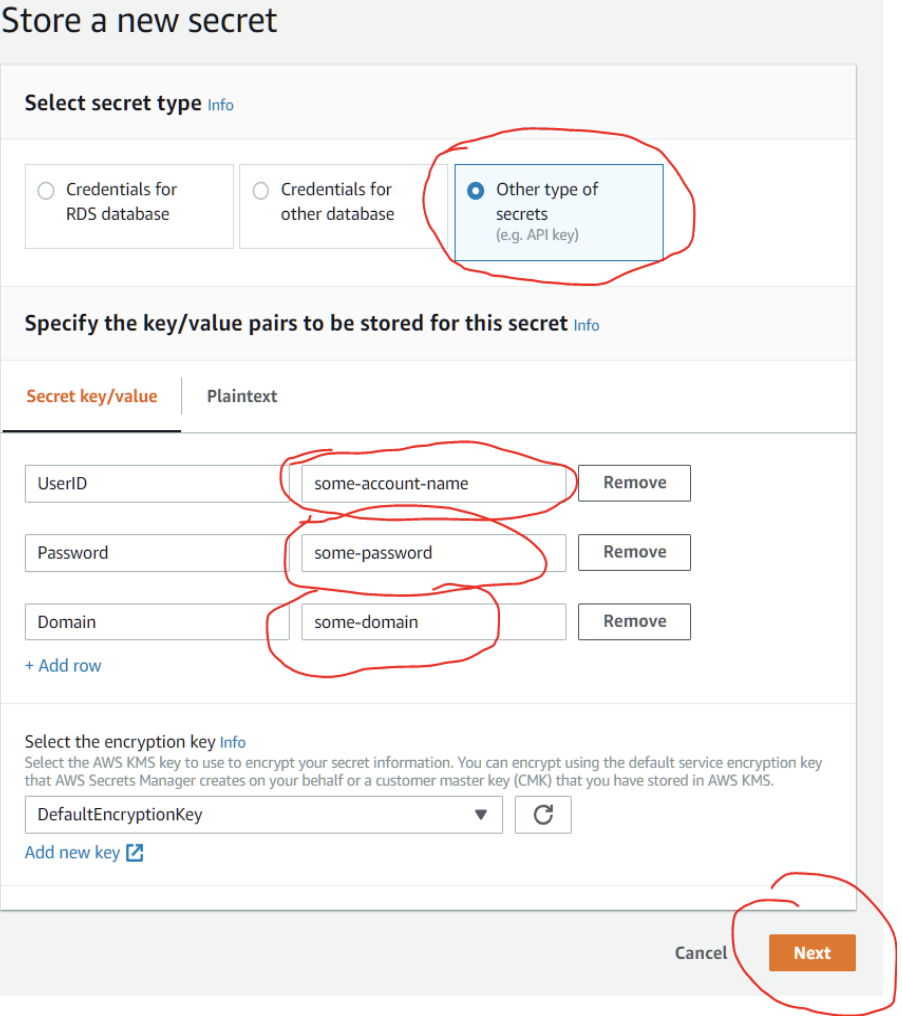Switch to the Plaintext tab
Screen dimensions: 902x1020
tap(242, 396)
